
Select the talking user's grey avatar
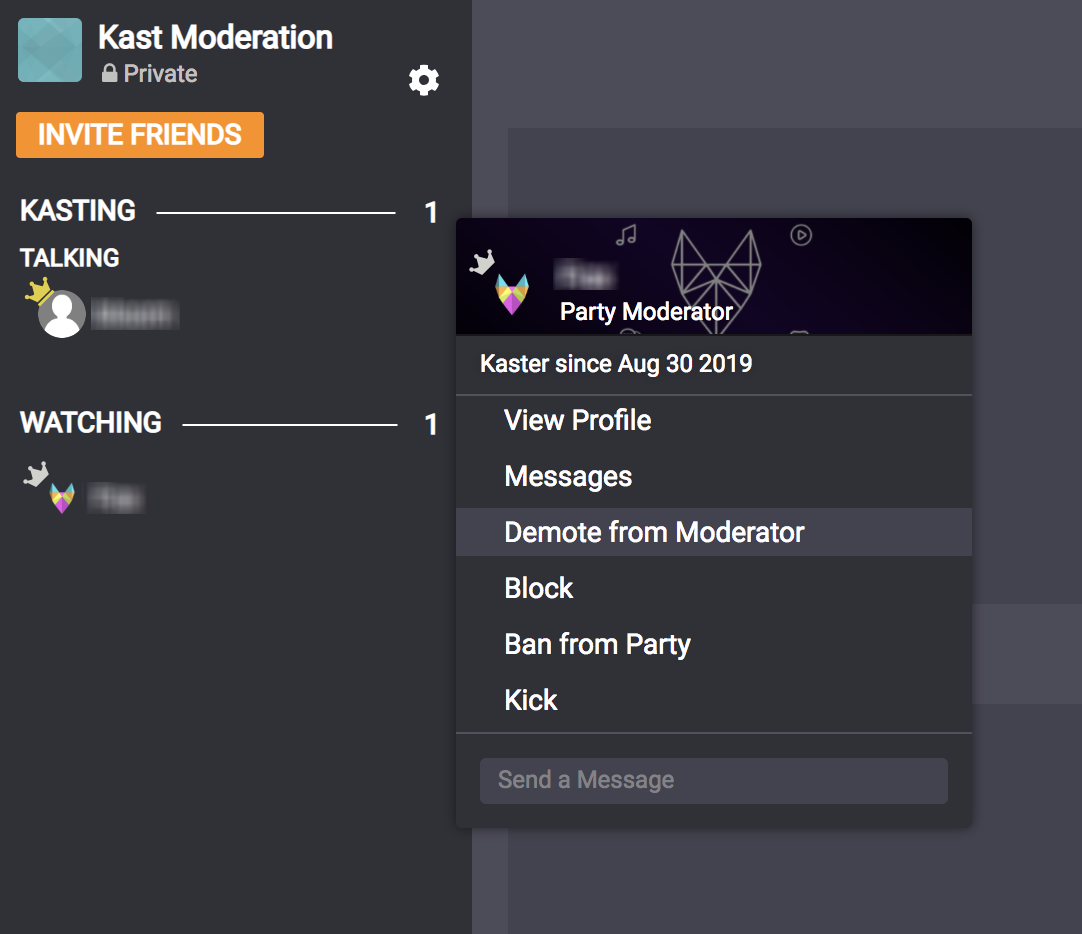(x=62, y=315)
